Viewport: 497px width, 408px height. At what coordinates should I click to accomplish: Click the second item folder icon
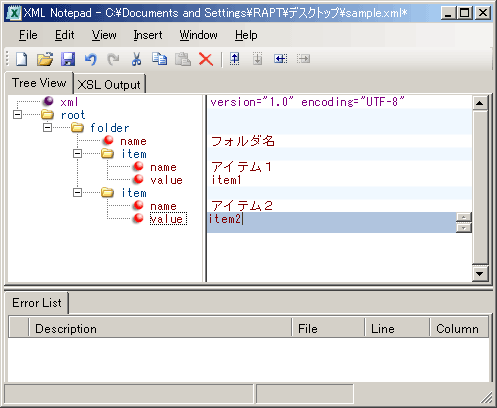pyautogui.click(x=107, y=192)
